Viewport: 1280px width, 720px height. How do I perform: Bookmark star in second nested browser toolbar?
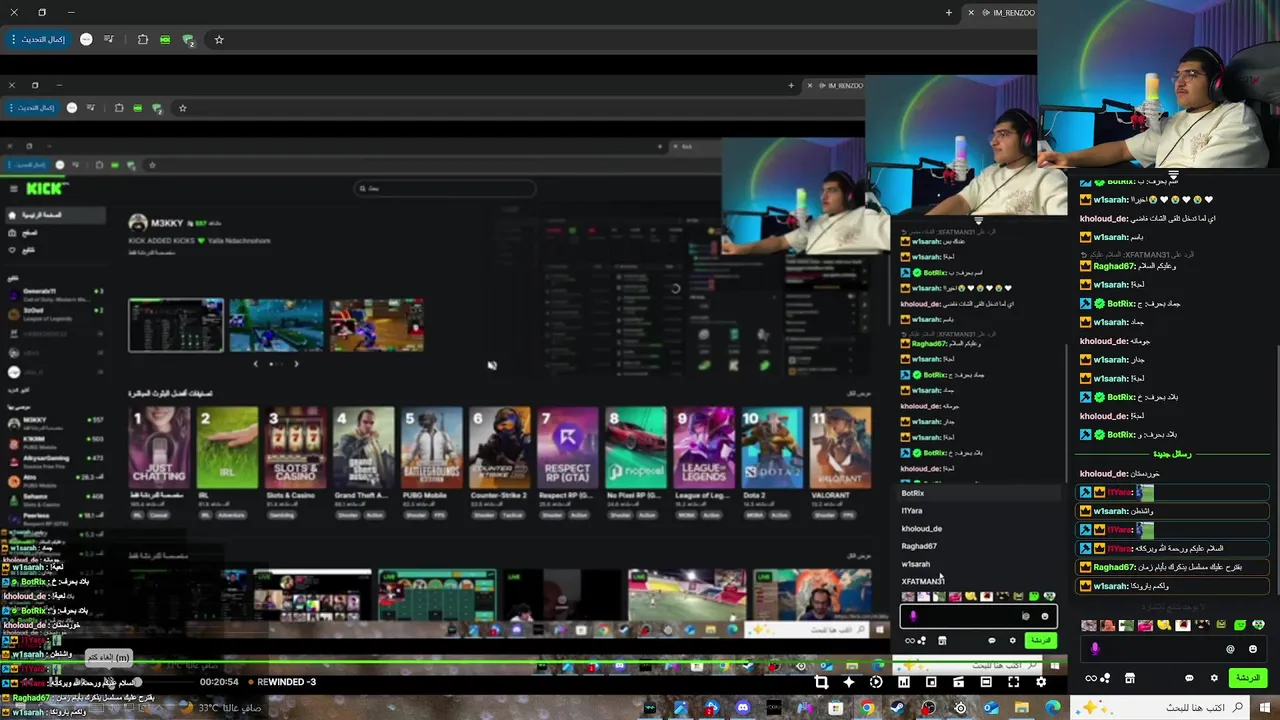(x=182, y=108)
